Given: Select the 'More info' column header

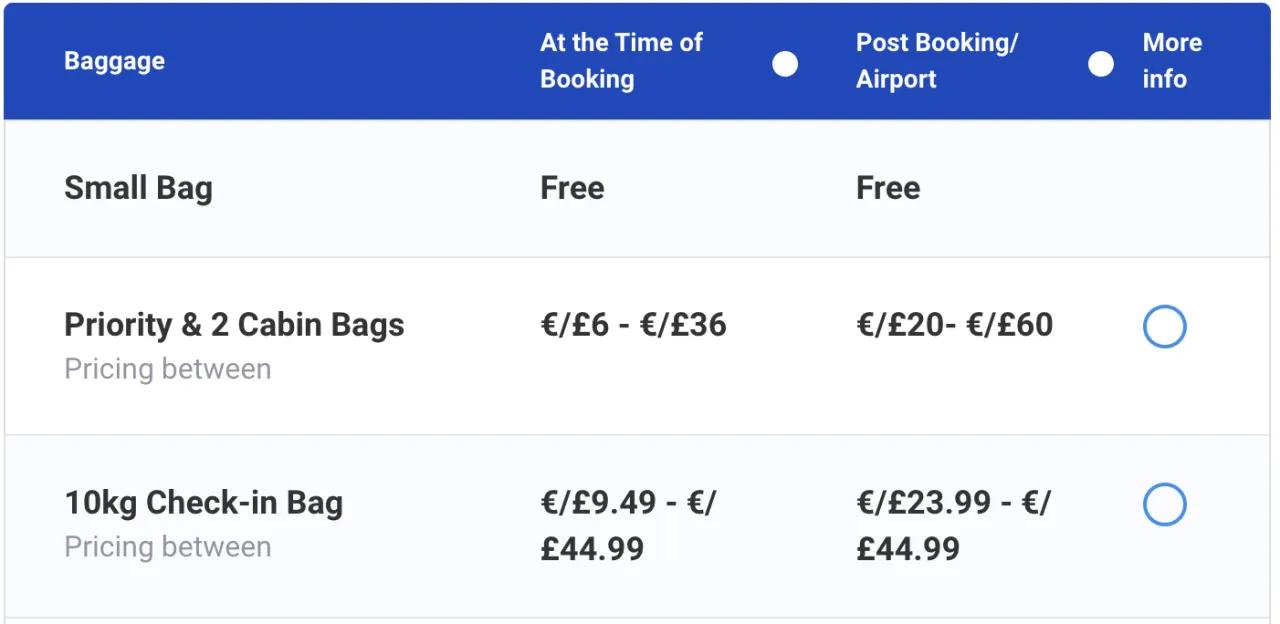Looking at the screenshot, I should [x=1171, y=61].
